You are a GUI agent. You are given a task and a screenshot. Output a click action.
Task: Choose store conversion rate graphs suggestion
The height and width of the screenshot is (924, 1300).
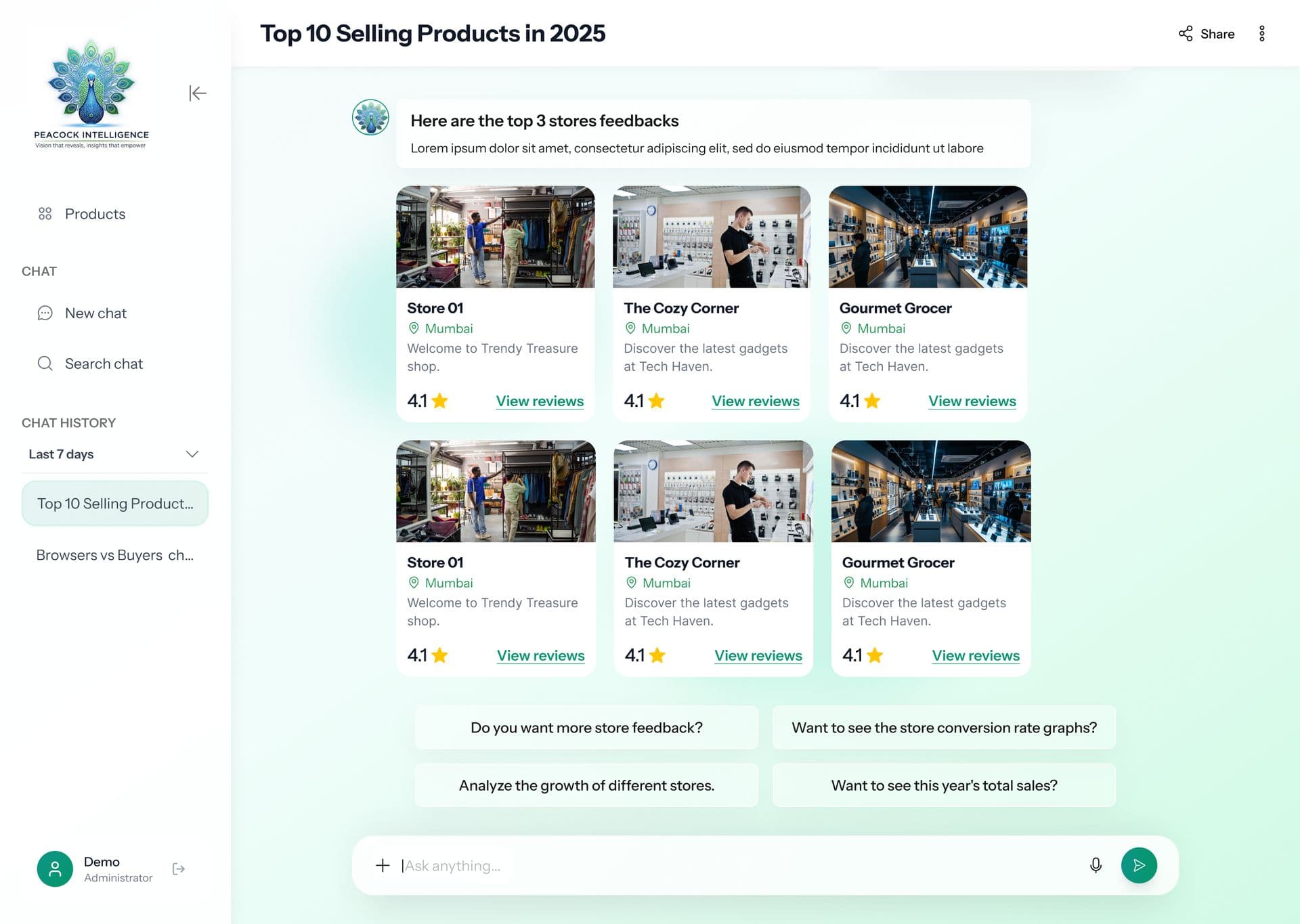pos(944,728)
